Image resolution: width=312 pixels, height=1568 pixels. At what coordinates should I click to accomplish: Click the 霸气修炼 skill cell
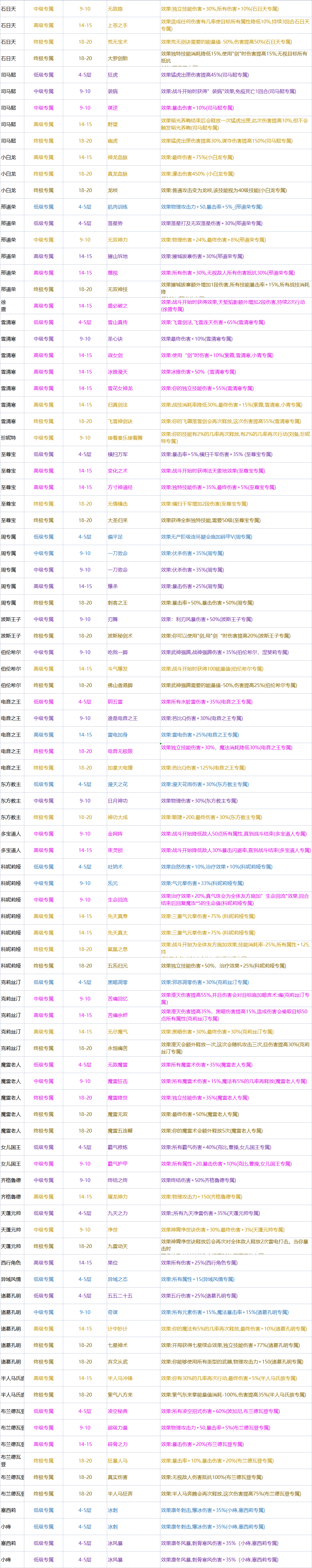(x=118, y=1147)
